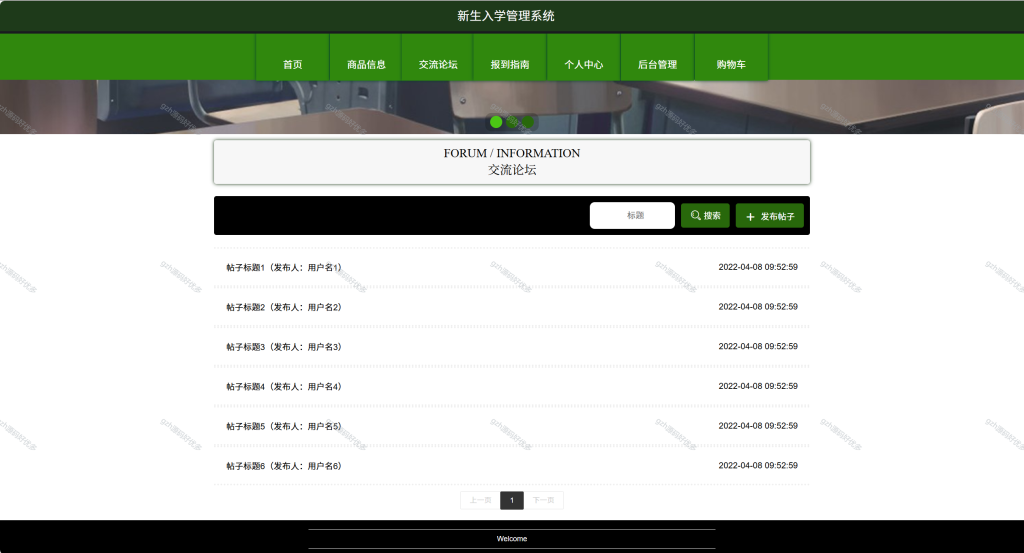The height and width of the screenshot is (553, 1024).
Task: Select the first carousel indicator dot
Action: tap(496, 122)
